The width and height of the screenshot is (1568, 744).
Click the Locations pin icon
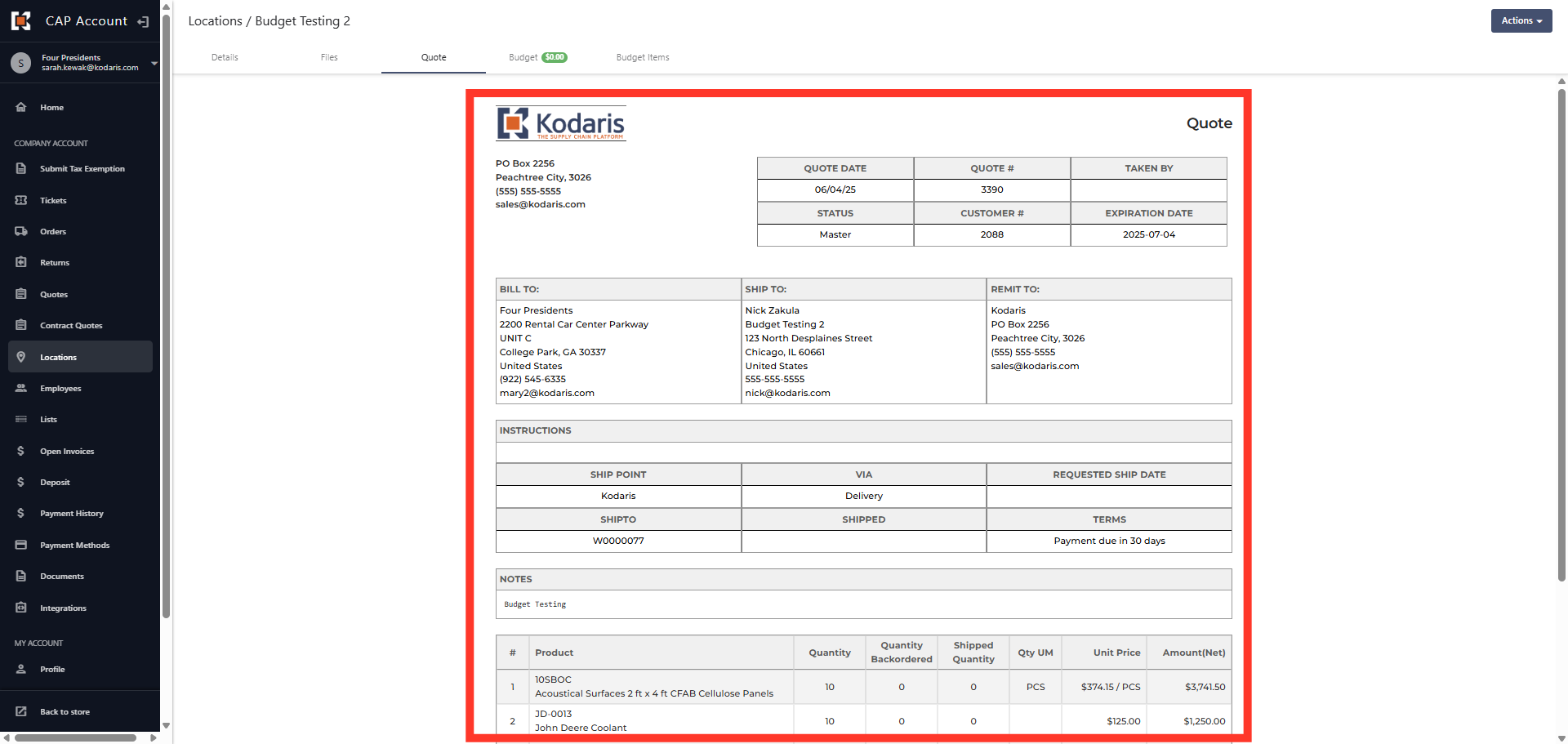pyautogui.click(x=21, y=357)
